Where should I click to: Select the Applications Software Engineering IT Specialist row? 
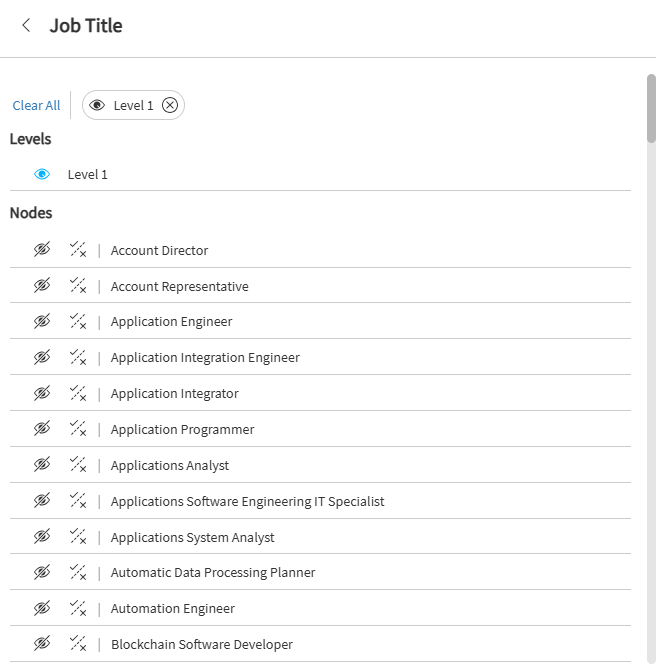320,501
